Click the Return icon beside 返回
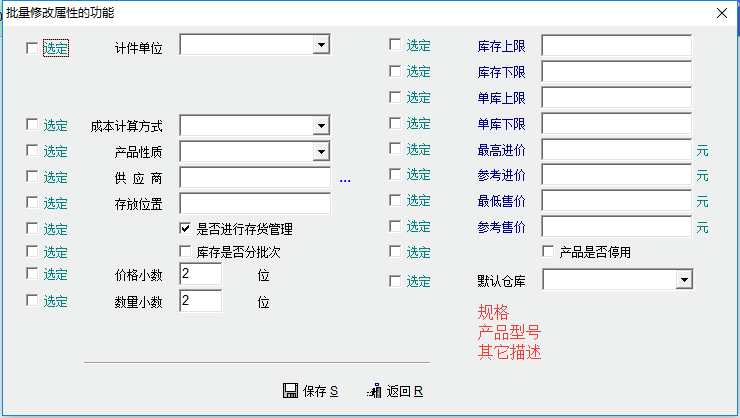 (x=375, y=391)
